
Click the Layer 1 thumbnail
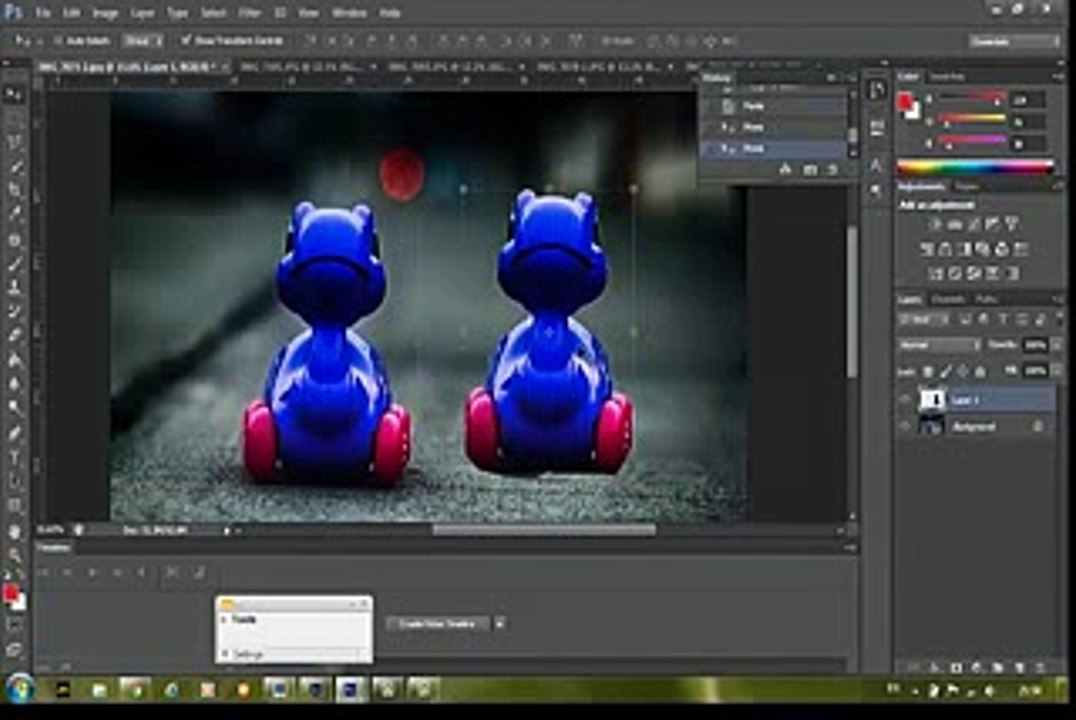[931, 399]
